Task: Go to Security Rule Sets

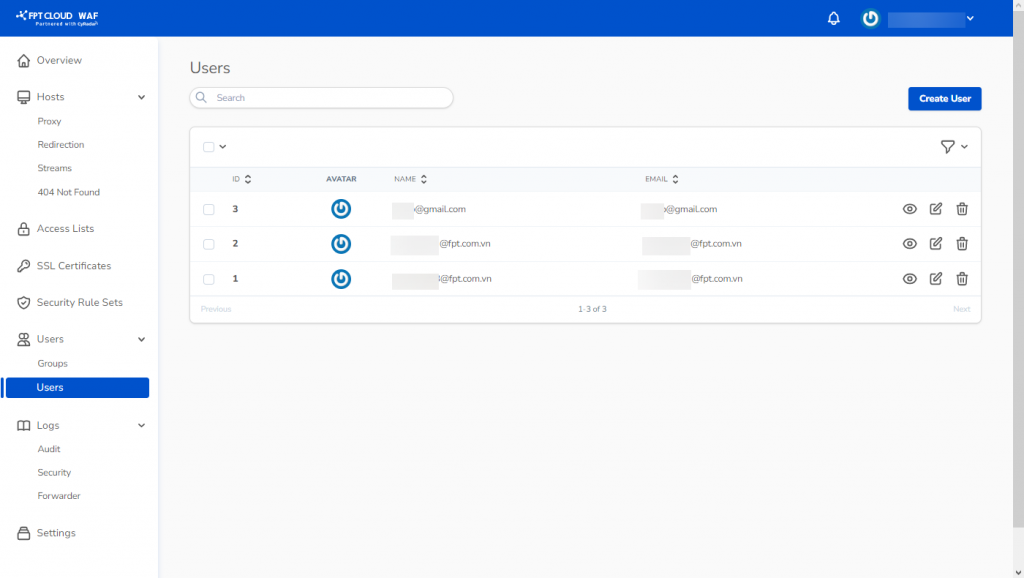Action: pos(79,302)
